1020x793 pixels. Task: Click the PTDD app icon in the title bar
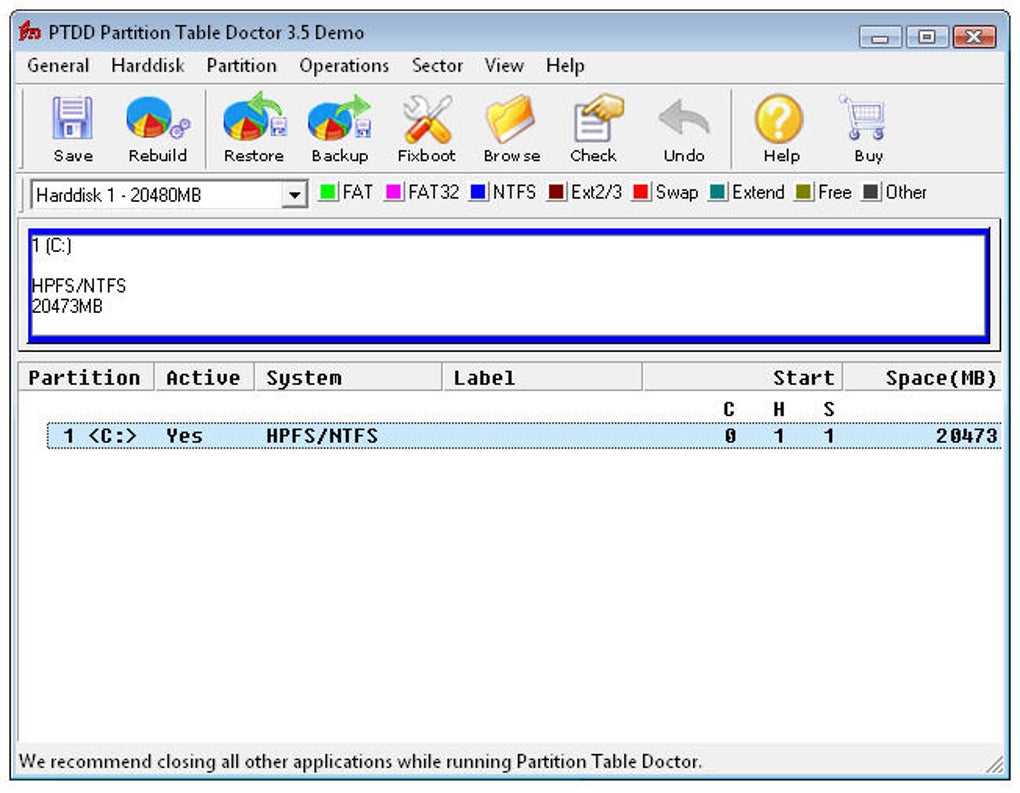(x=29, y=31)
